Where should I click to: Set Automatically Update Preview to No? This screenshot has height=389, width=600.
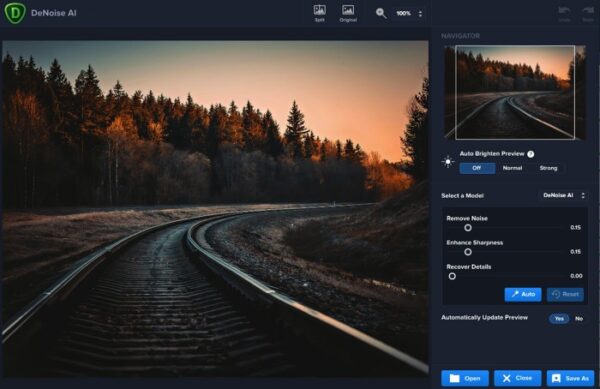579,319
